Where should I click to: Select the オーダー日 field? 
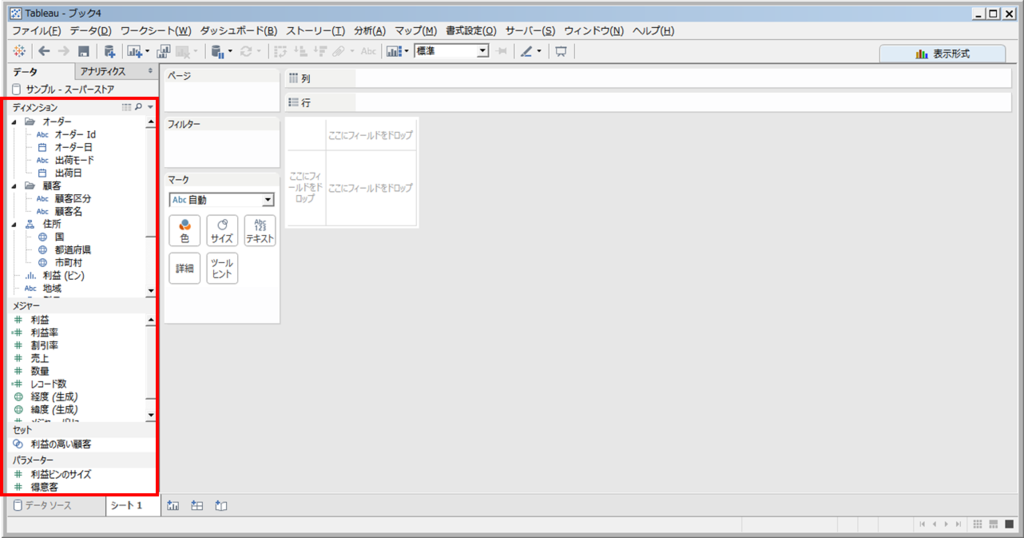click(x=73, y=148)
